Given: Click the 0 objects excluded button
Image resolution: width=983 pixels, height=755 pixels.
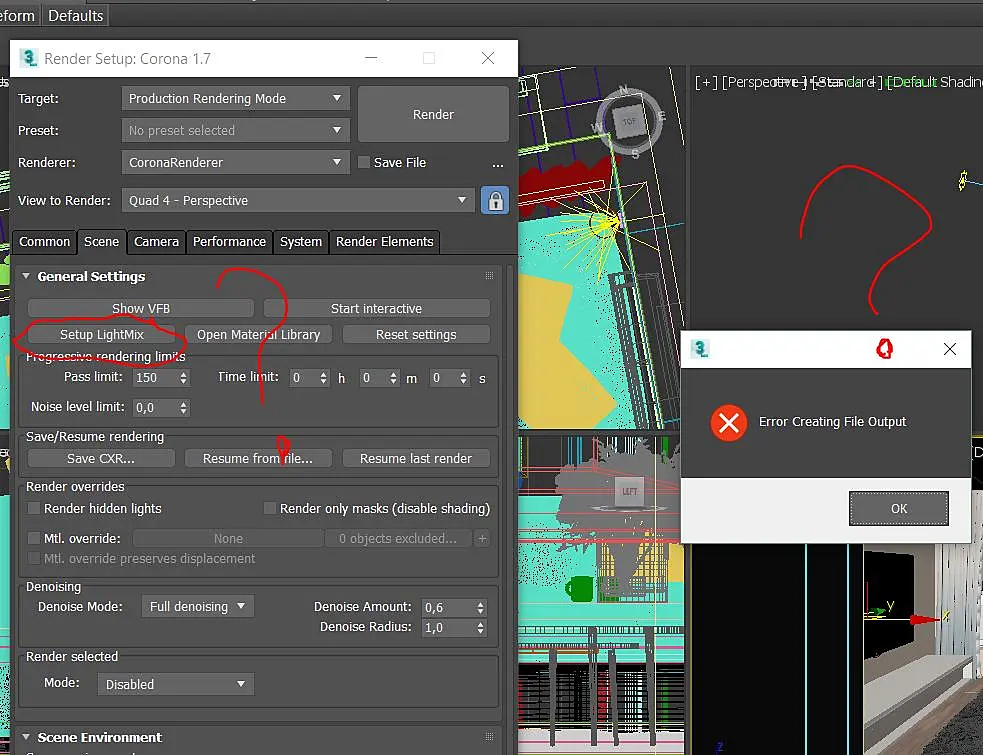Looking at the screenshot, I should point(398,539).
